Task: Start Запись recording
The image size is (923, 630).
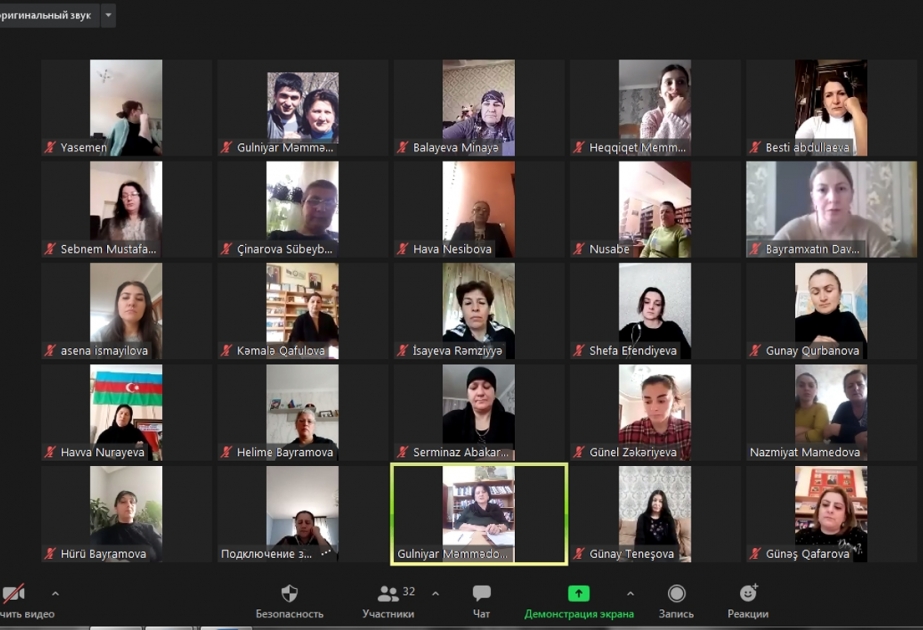Action: pos(676,593)
